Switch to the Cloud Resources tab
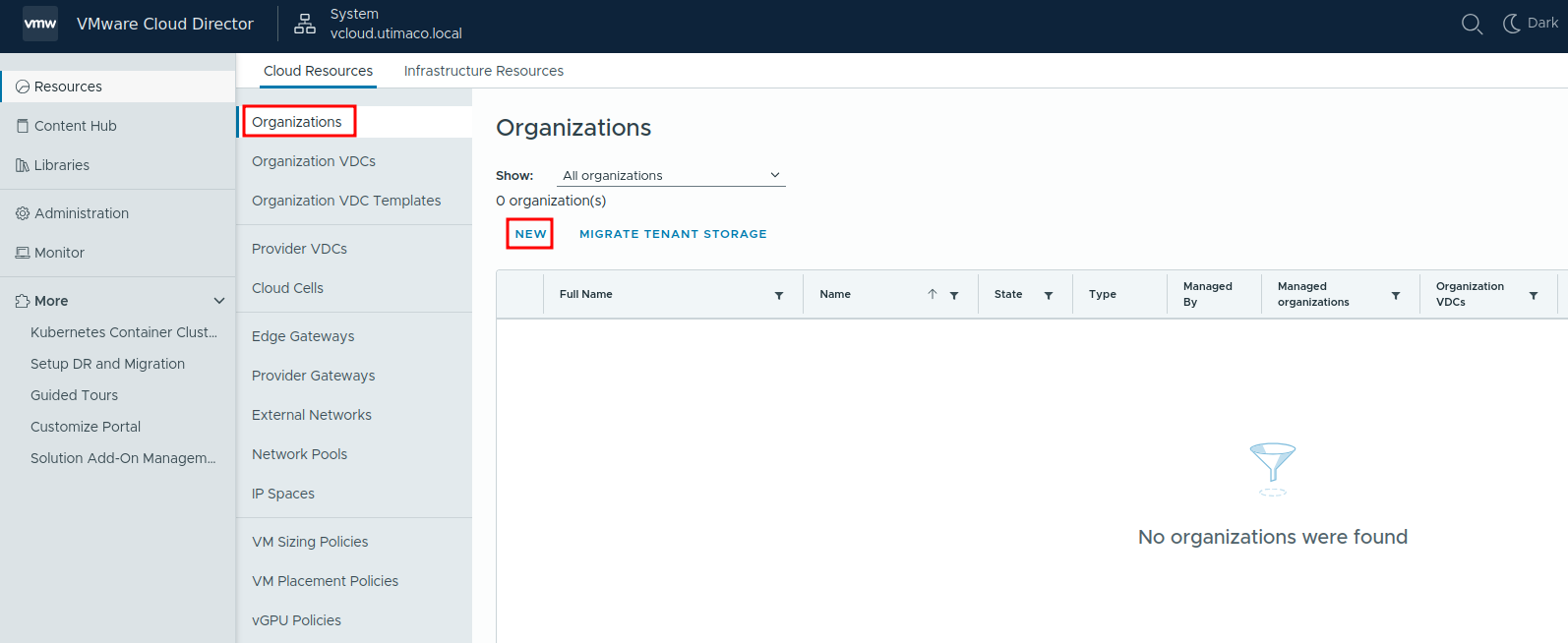Viewport: 1568px width, 643px height. click(x=318, y=71)
